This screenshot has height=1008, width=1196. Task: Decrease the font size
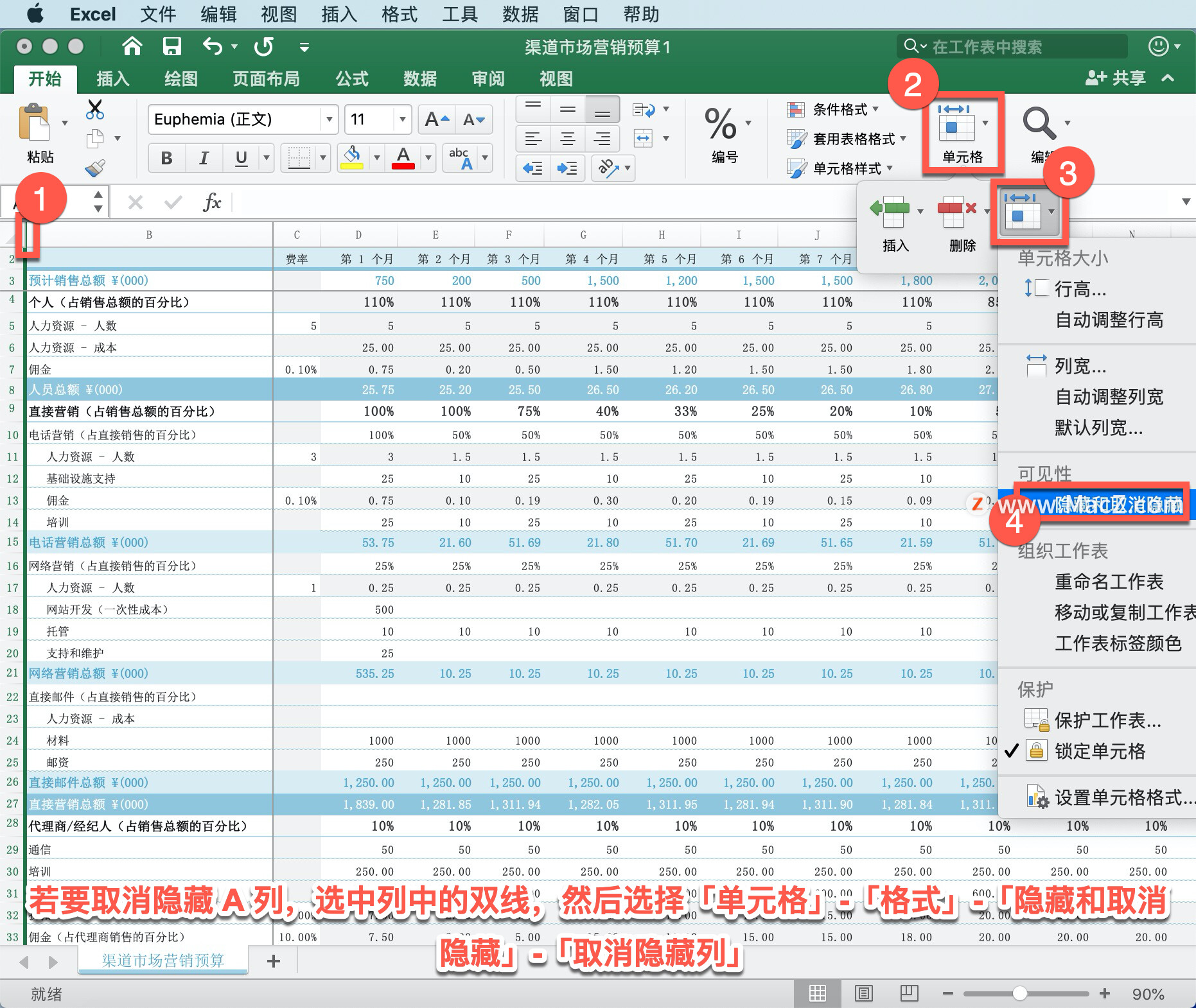[x=474, y=119]
